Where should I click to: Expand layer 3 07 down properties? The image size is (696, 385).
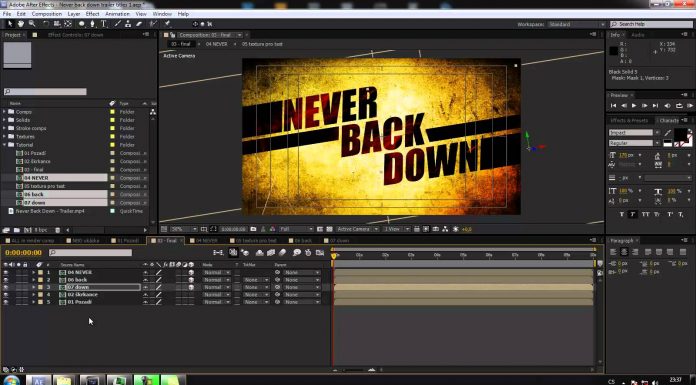[33, 287]
